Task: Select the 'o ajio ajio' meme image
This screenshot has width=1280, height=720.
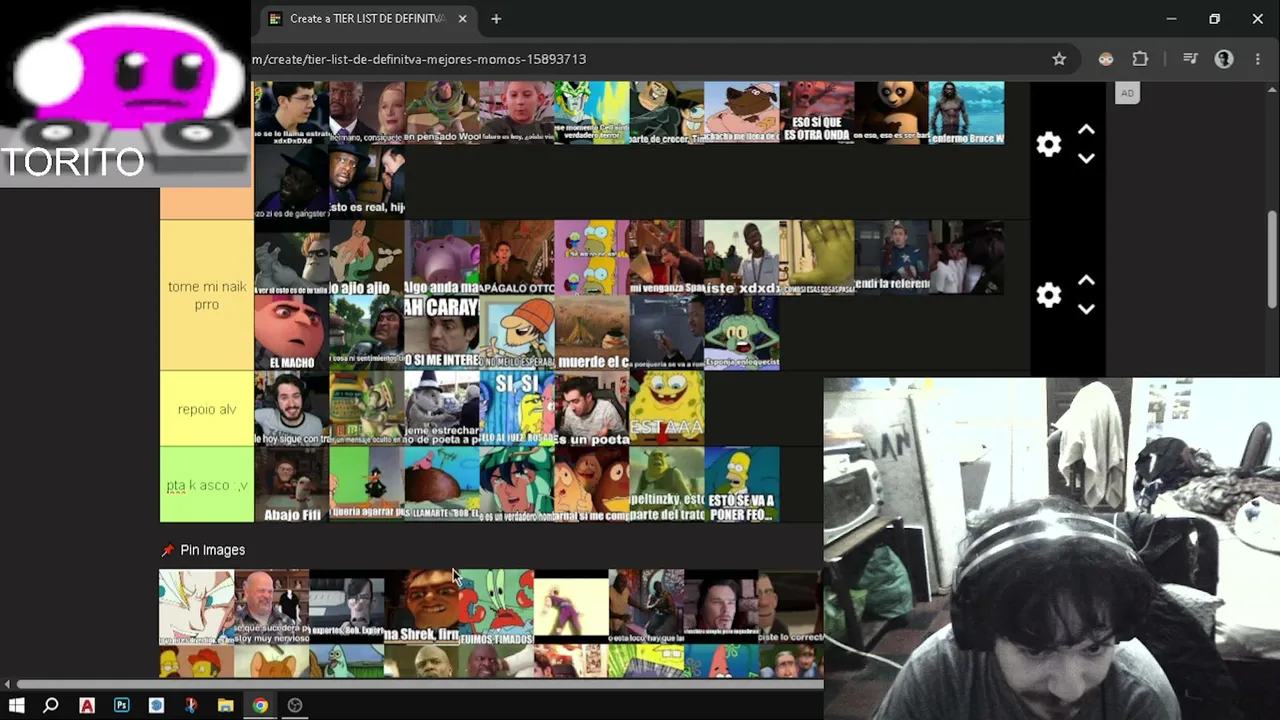Action: pyautogui.click(x=367, y=258)
